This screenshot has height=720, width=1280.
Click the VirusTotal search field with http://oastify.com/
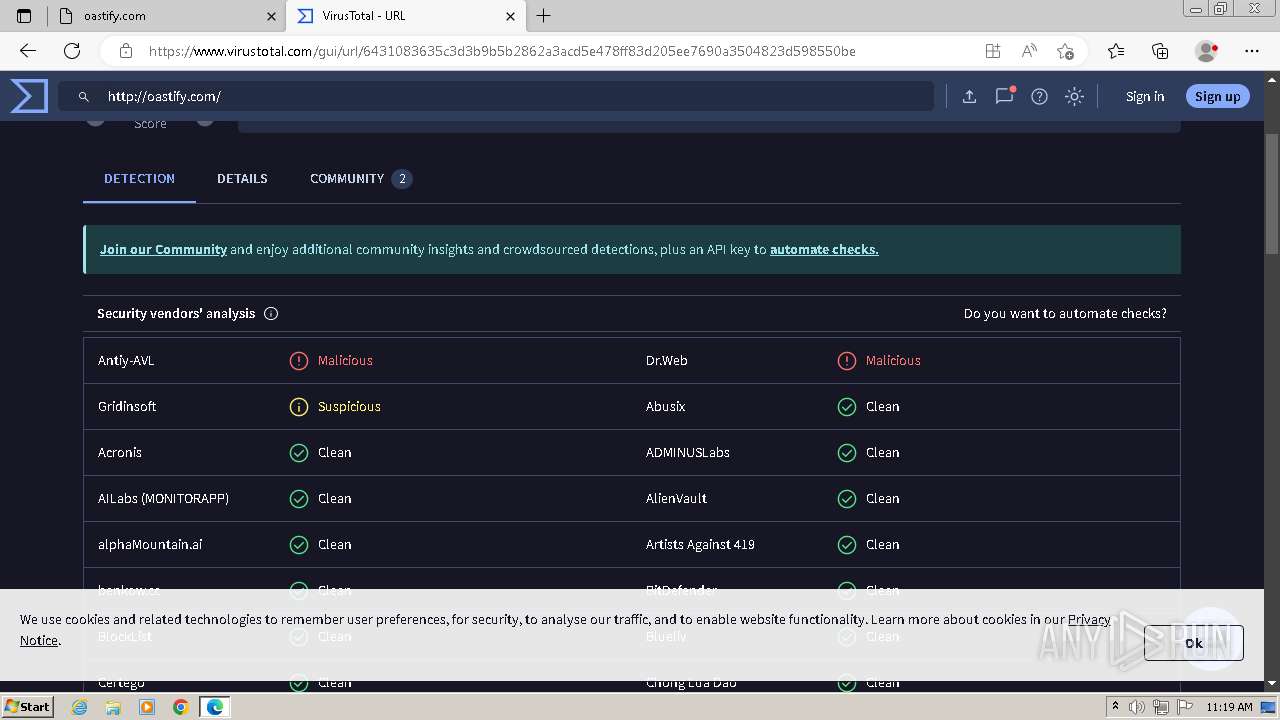[x=495, y=96]
